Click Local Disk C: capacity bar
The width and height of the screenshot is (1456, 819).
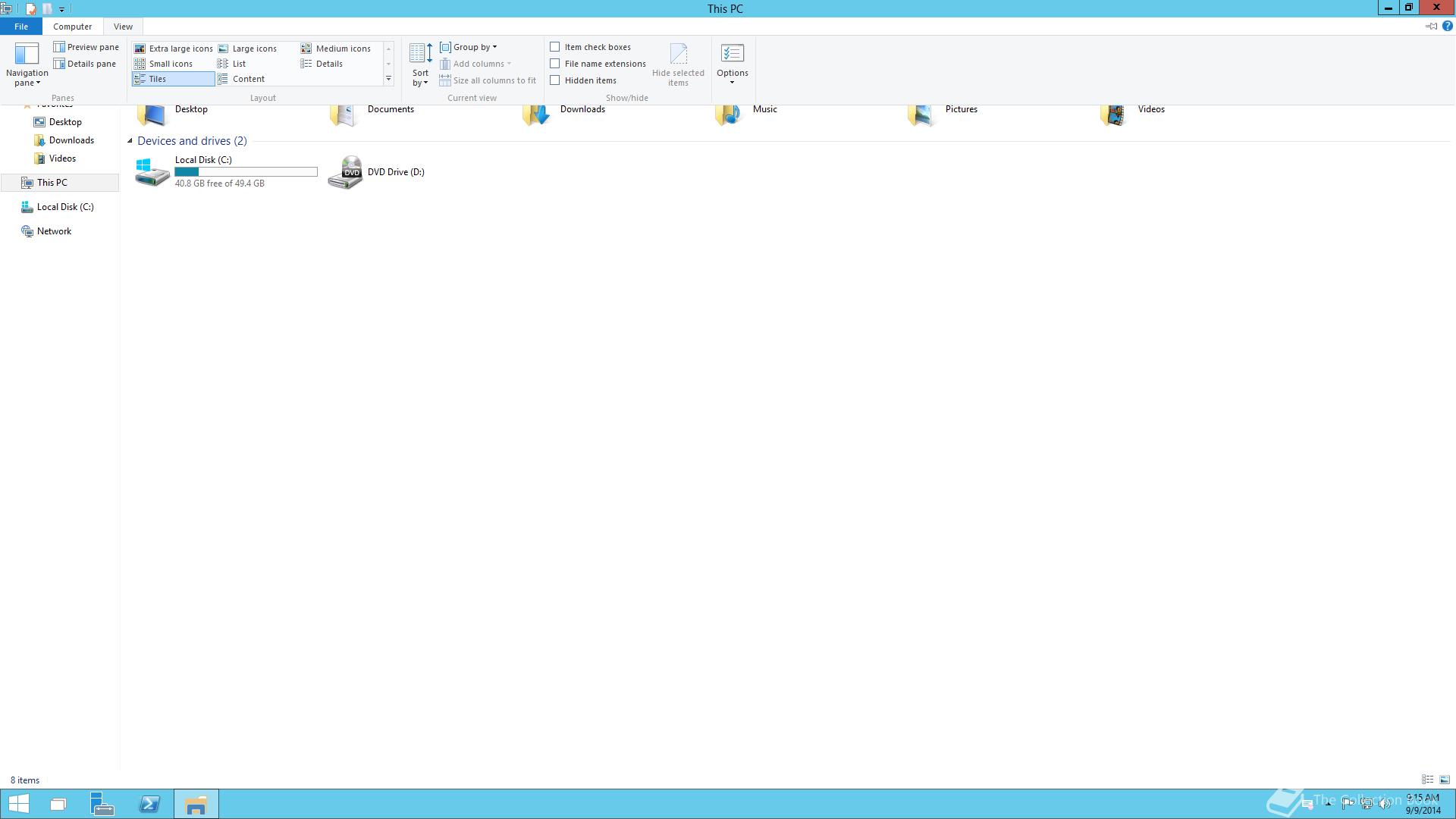pos(246,172)
